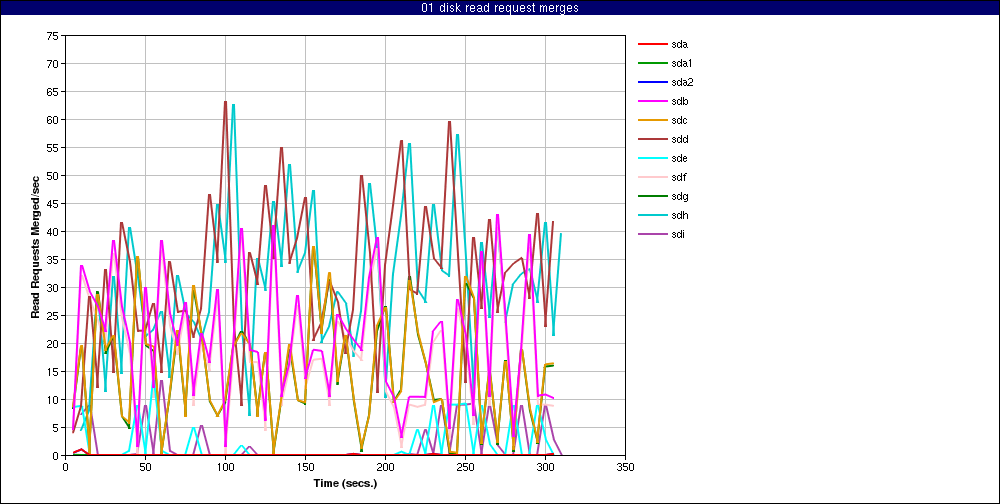Screen dimensions: 1000x504
Task: Click the sdd peak at 240 seconds
Action: pos(450,122)
